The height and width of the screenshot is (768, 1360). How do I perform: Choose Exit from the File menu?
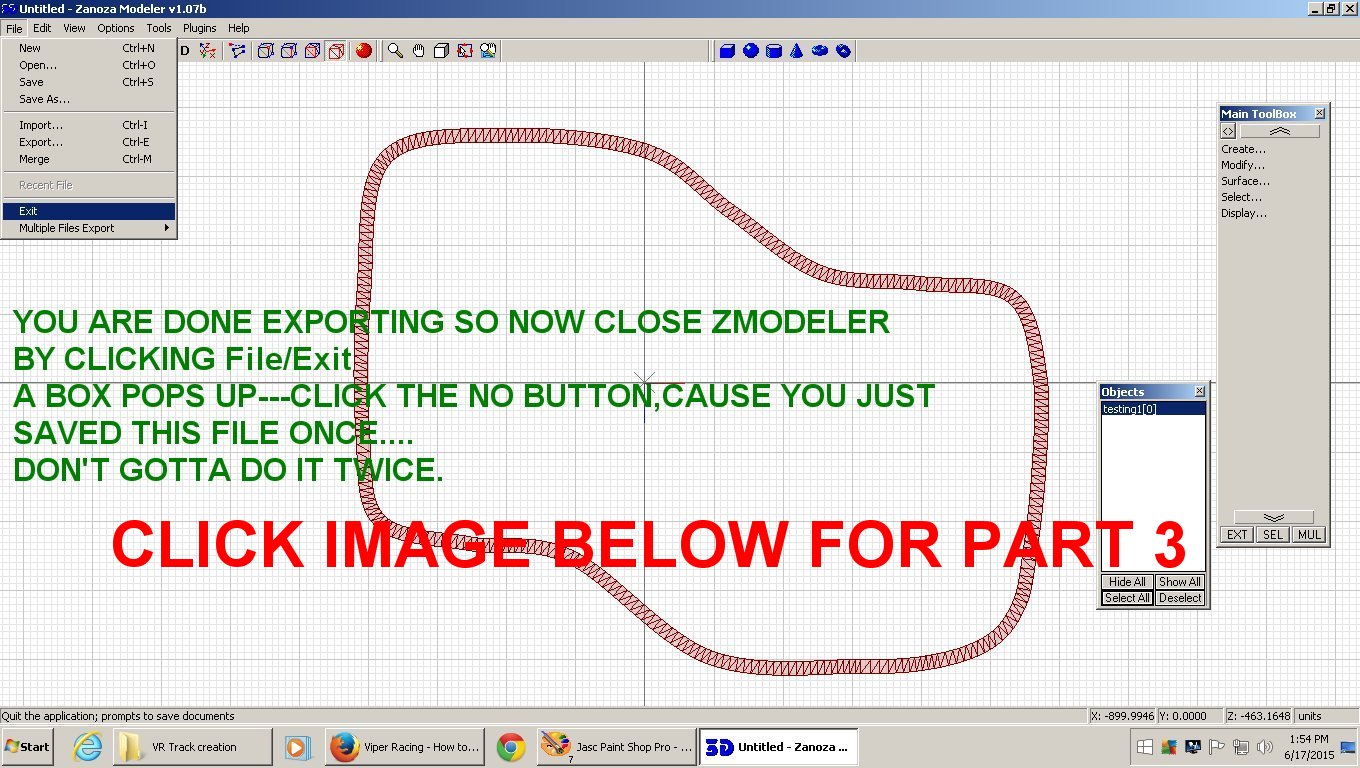click(89, 211)
